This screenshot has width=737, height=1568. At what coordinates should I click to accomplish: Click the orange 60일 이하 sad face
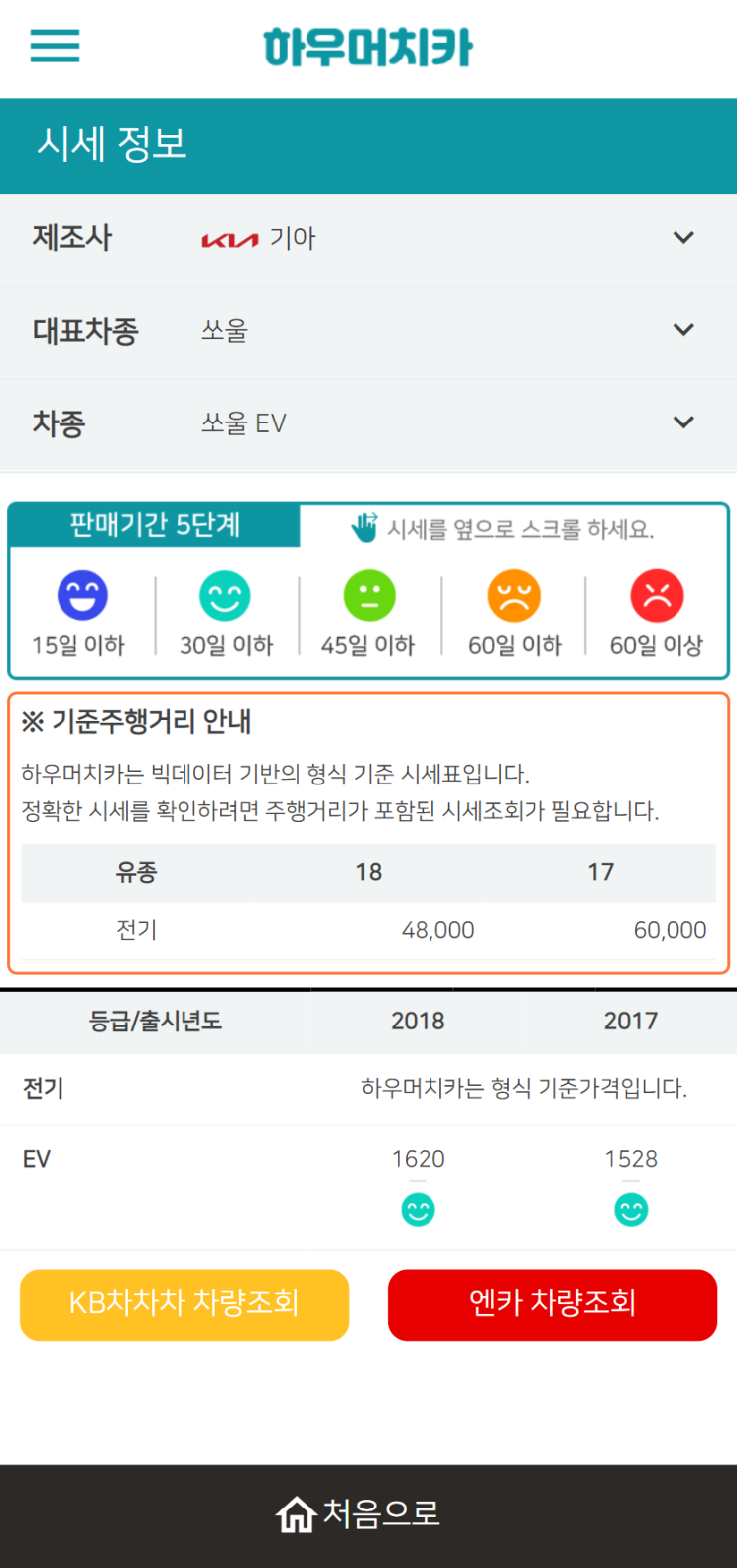514,595
